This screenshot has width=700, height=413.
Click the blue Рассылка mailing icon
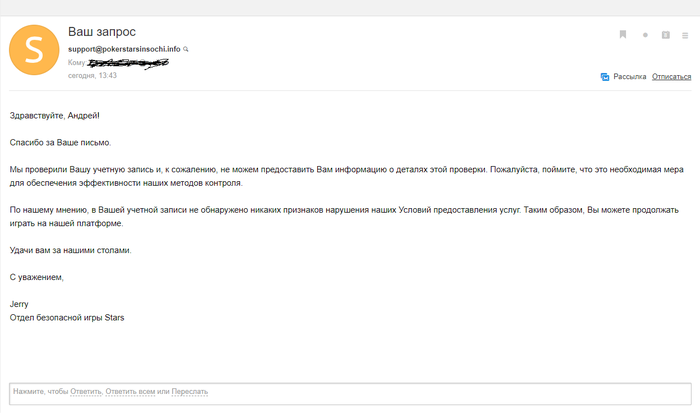[605, 77]
